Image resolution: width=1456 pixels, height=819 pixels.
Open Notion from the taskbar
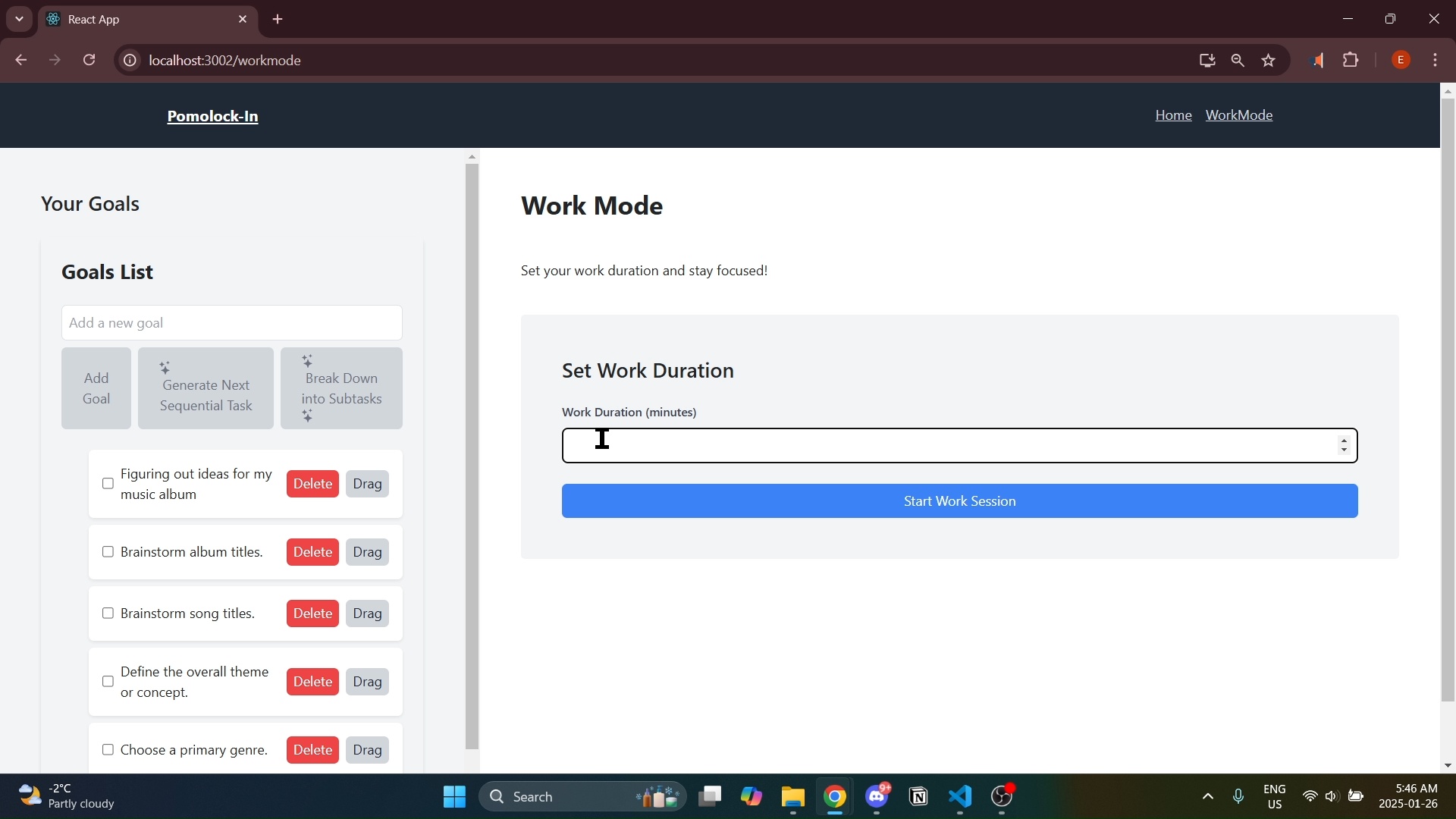[918, 796]
